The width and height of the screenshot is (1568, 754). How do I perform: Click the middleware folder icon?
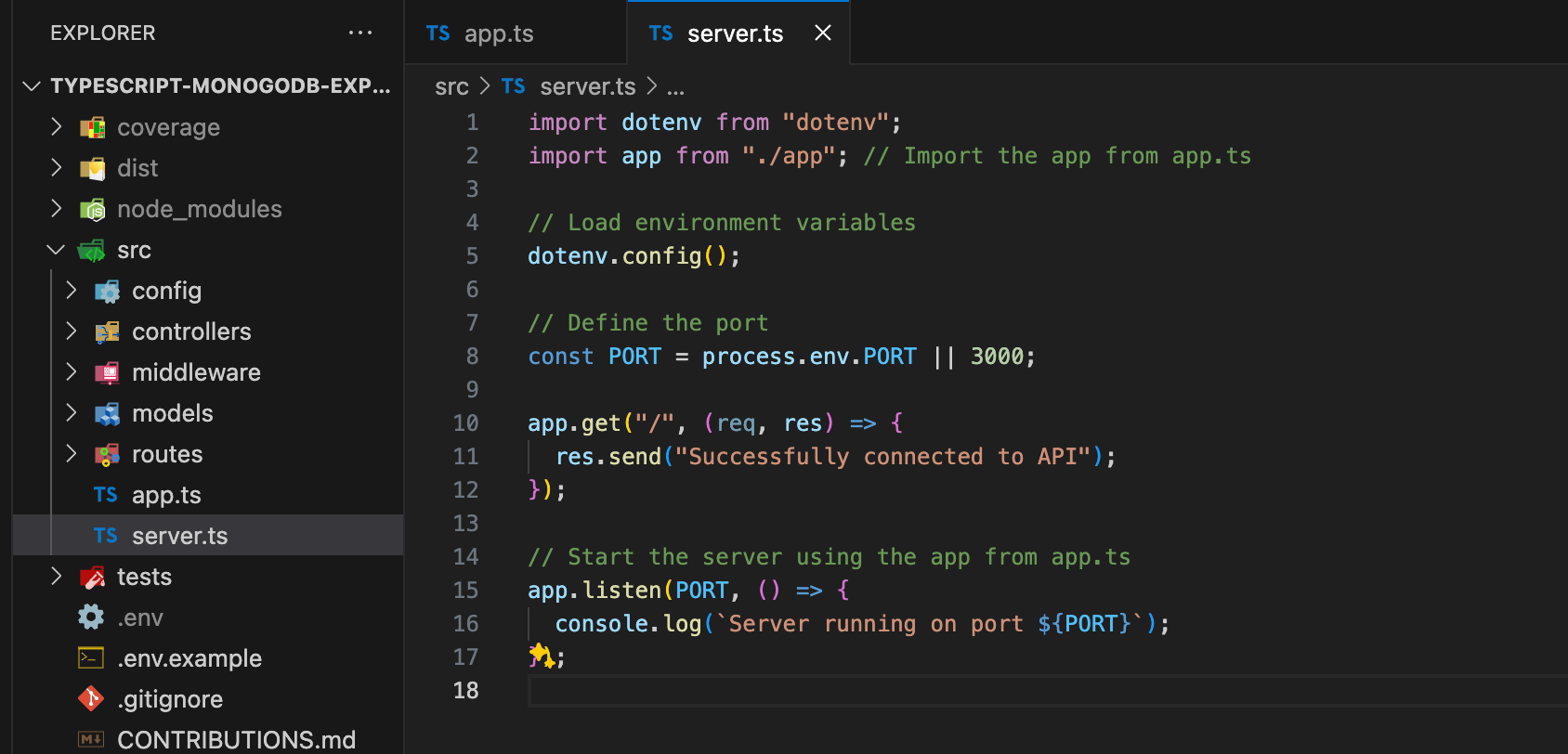point(107,372)
